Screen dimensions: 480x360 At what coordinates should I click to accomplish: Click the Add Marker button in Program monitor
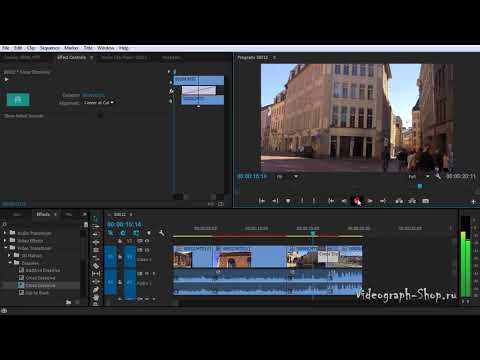(288, 201)
